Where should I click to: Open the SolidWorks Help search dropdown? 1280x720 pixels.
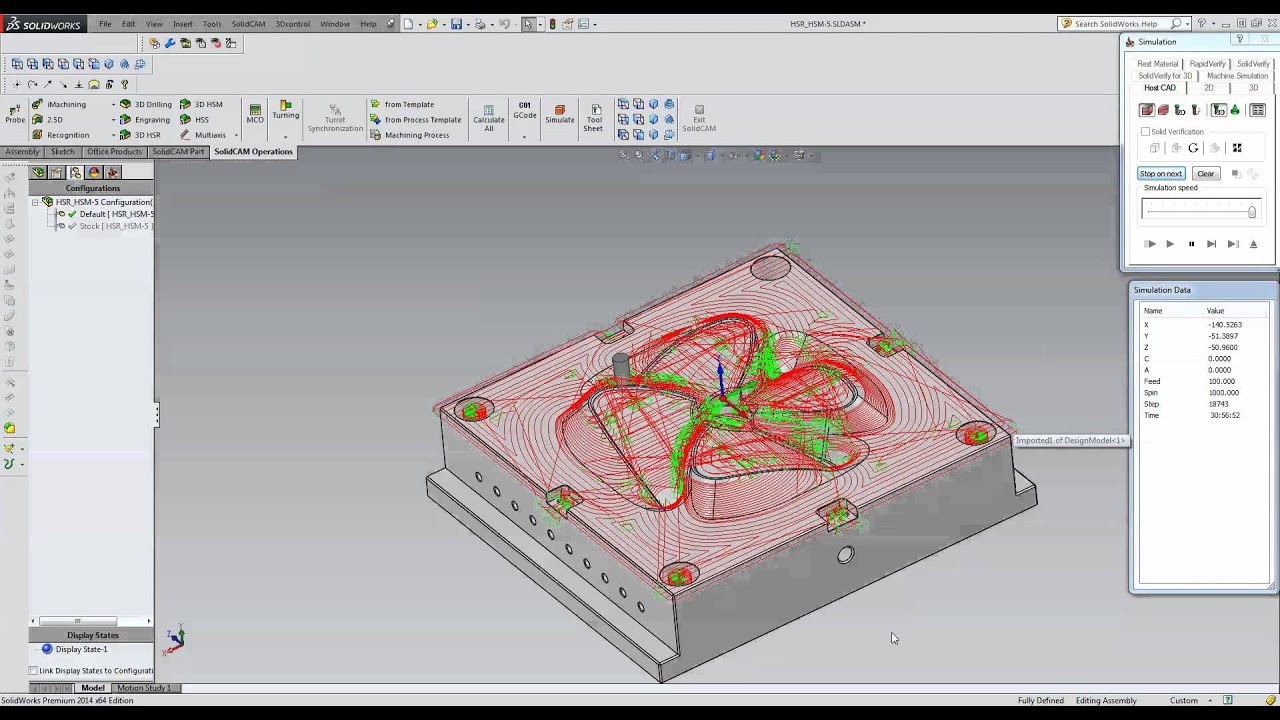tap(1187, 23)
